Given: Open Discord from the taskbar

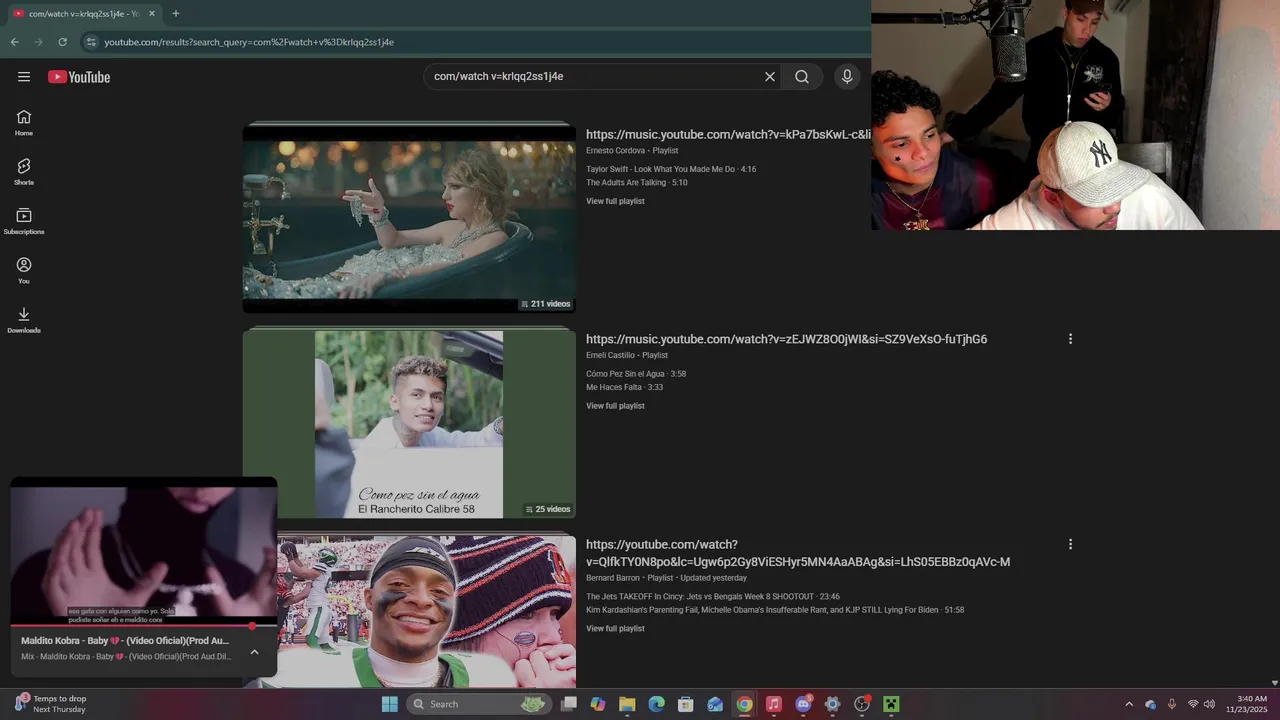Looking at the screenshot, I should [x=803, y=704].
